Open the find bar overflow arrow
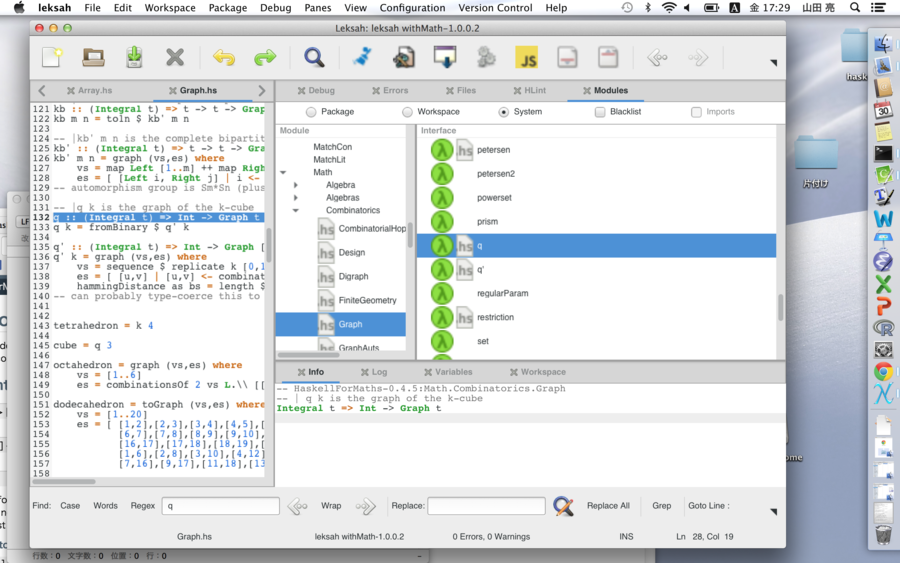This screenshot has height=563, width=900. 773,511
